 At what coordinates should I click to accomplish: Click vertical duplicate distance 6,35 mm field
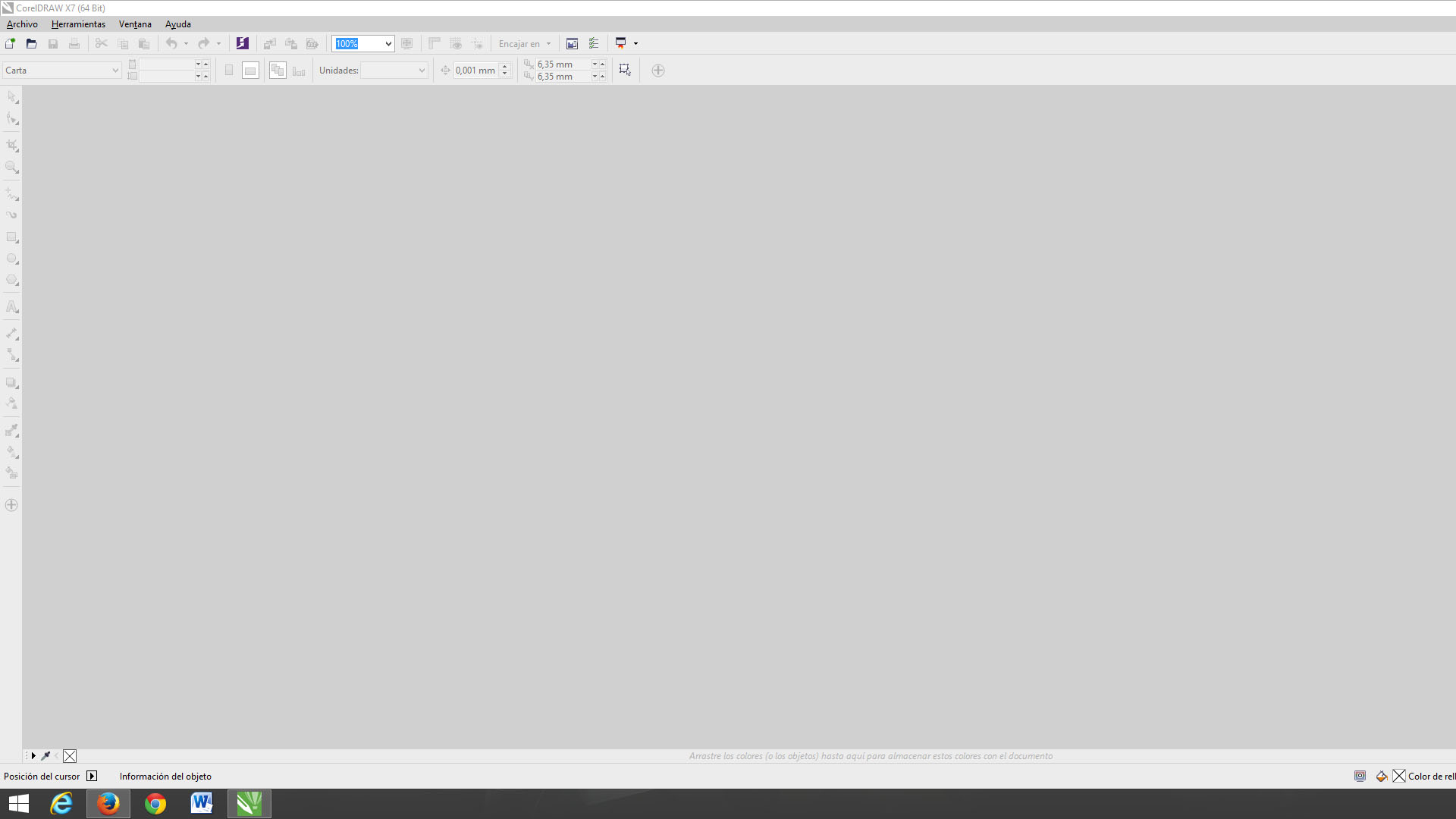(563, 76)
